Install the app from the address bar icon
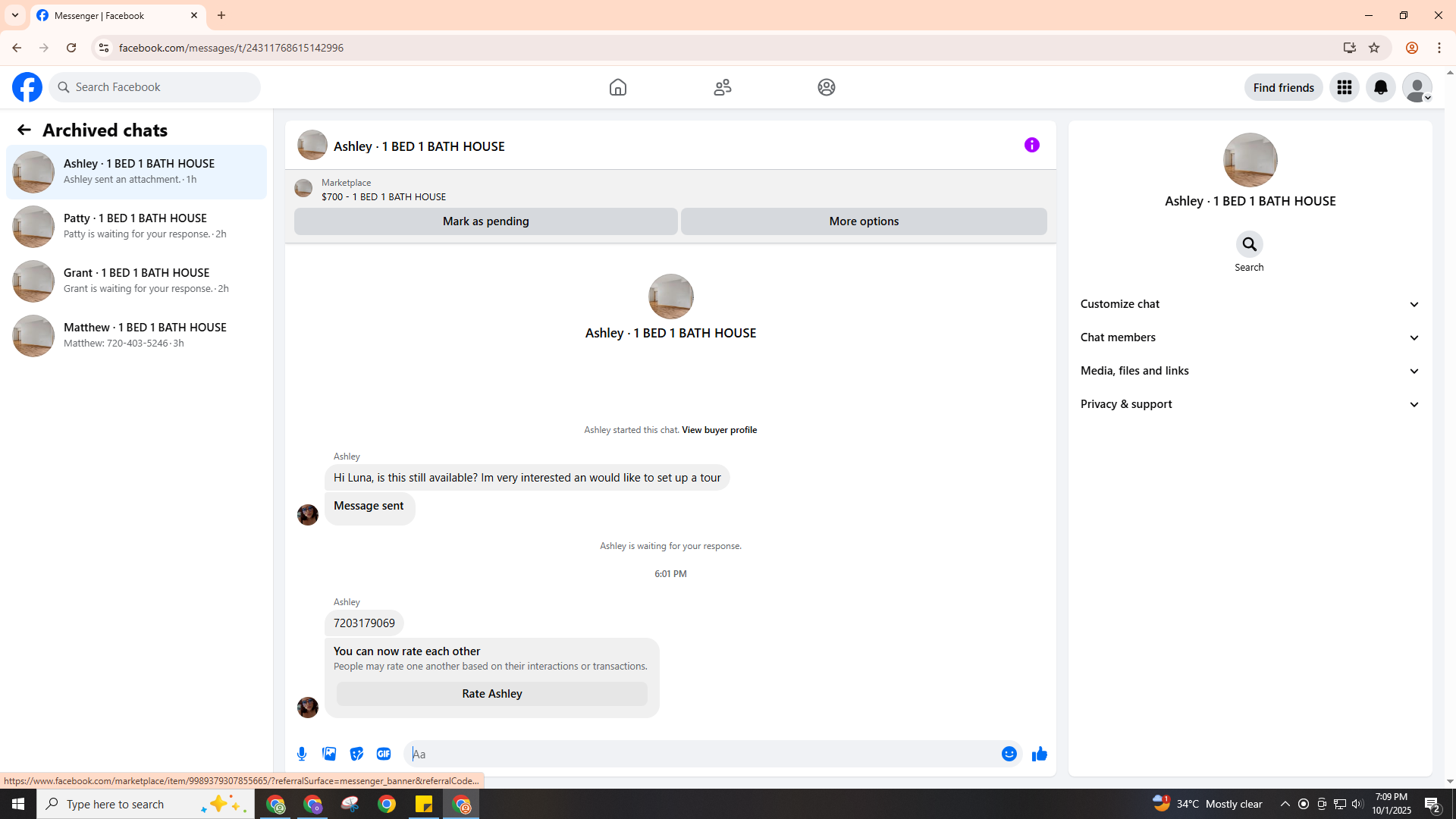Screen dimensions: 1456x819 point(1350,48)
